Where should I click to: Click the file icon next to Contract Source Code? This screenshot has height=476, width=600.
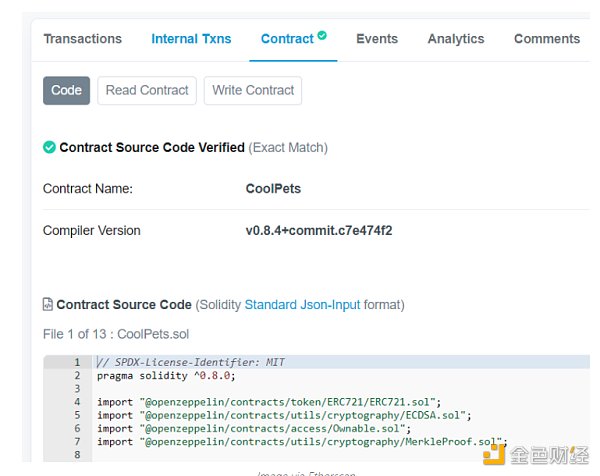48,305
